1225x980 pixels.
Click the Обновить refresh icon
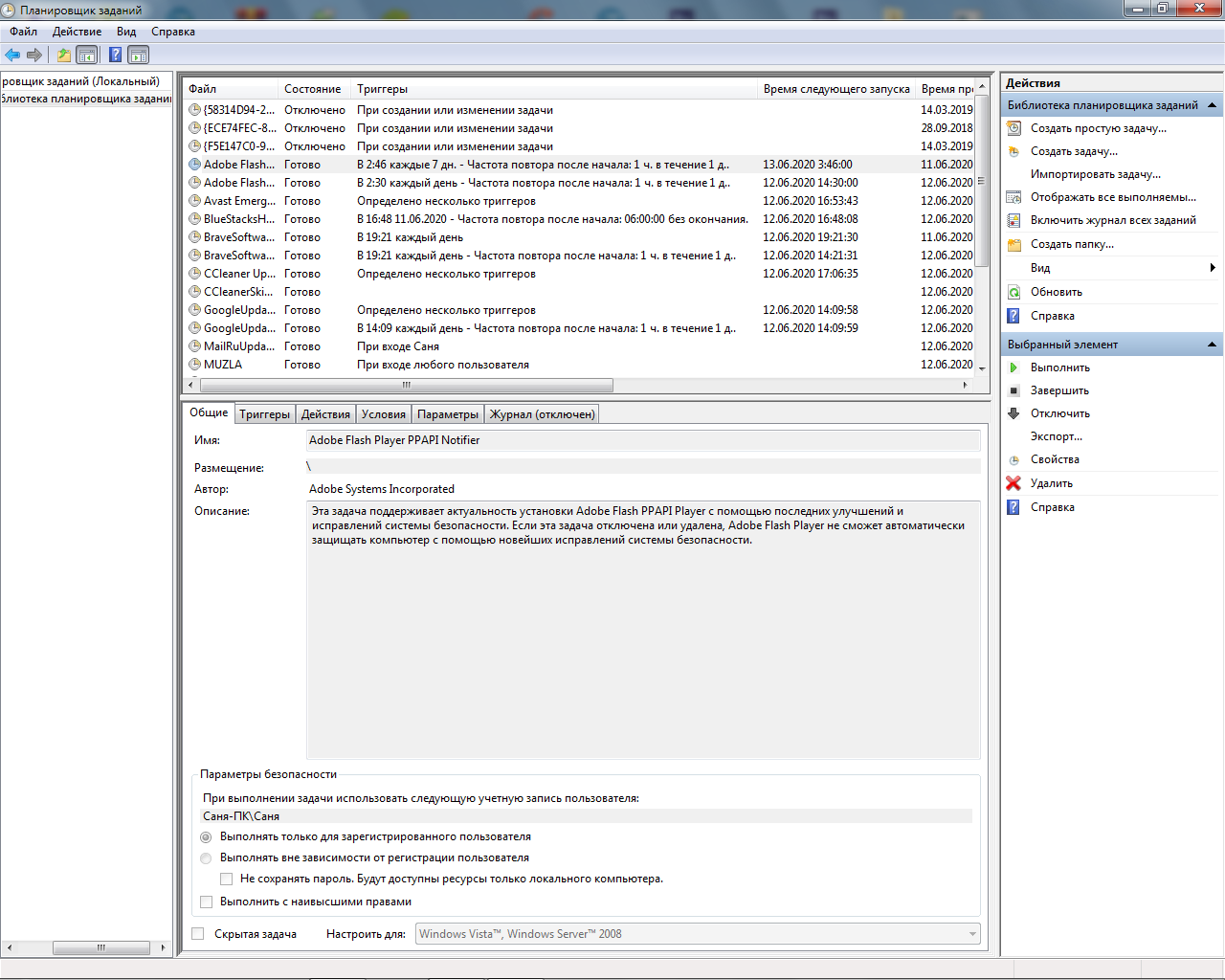click(1014, 292)
